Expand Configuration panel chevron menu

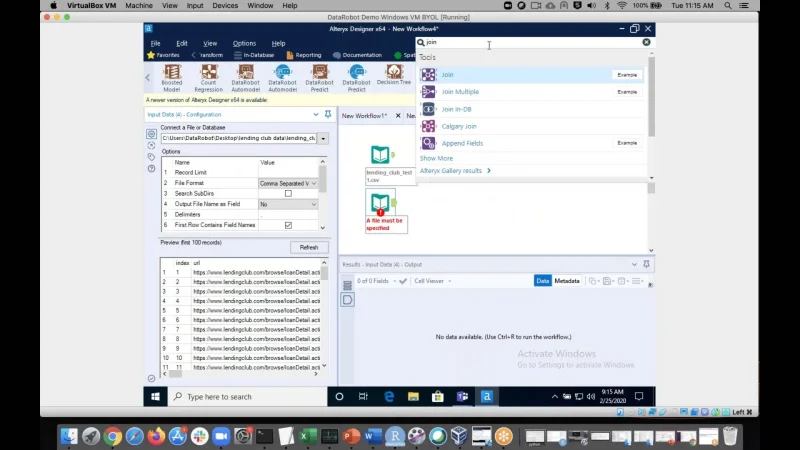(x=316, y=114)
